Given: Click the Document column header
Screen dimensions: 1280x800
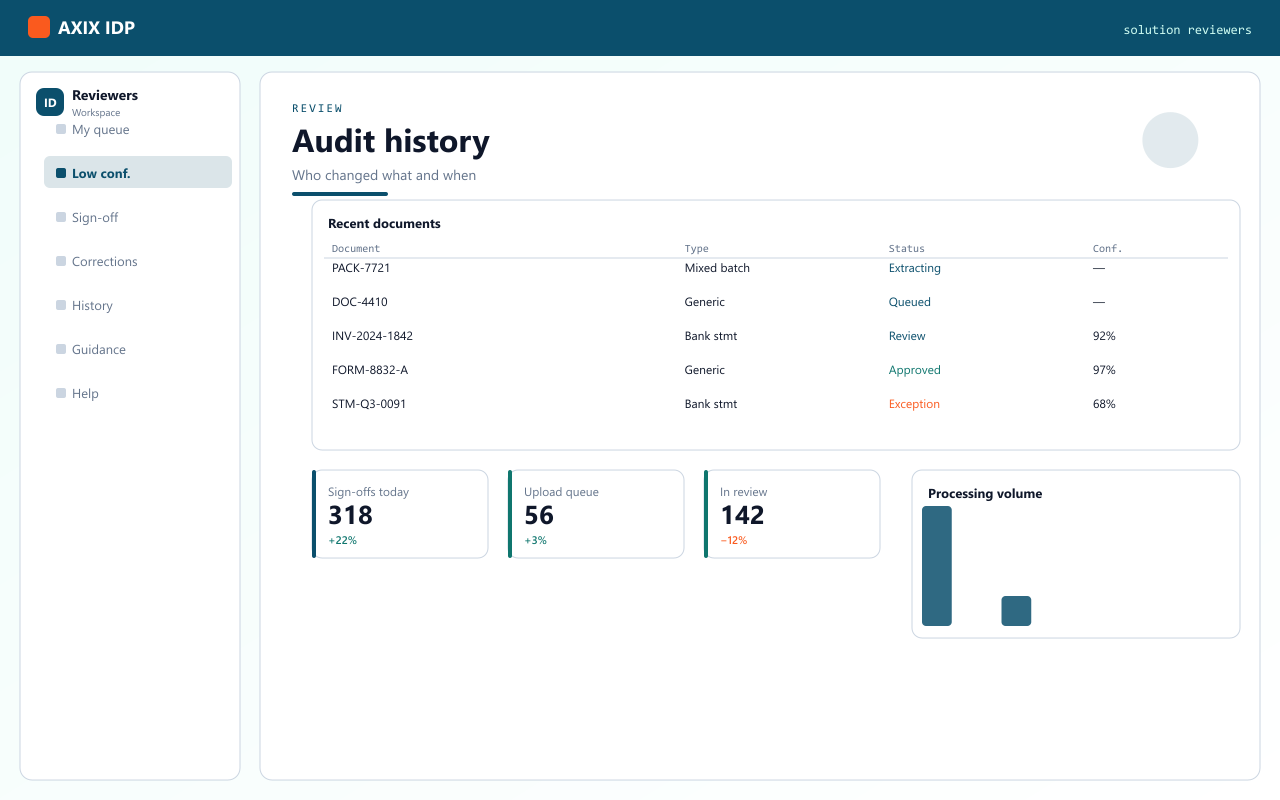Looking at the screenshot, I should pos(356,248).
